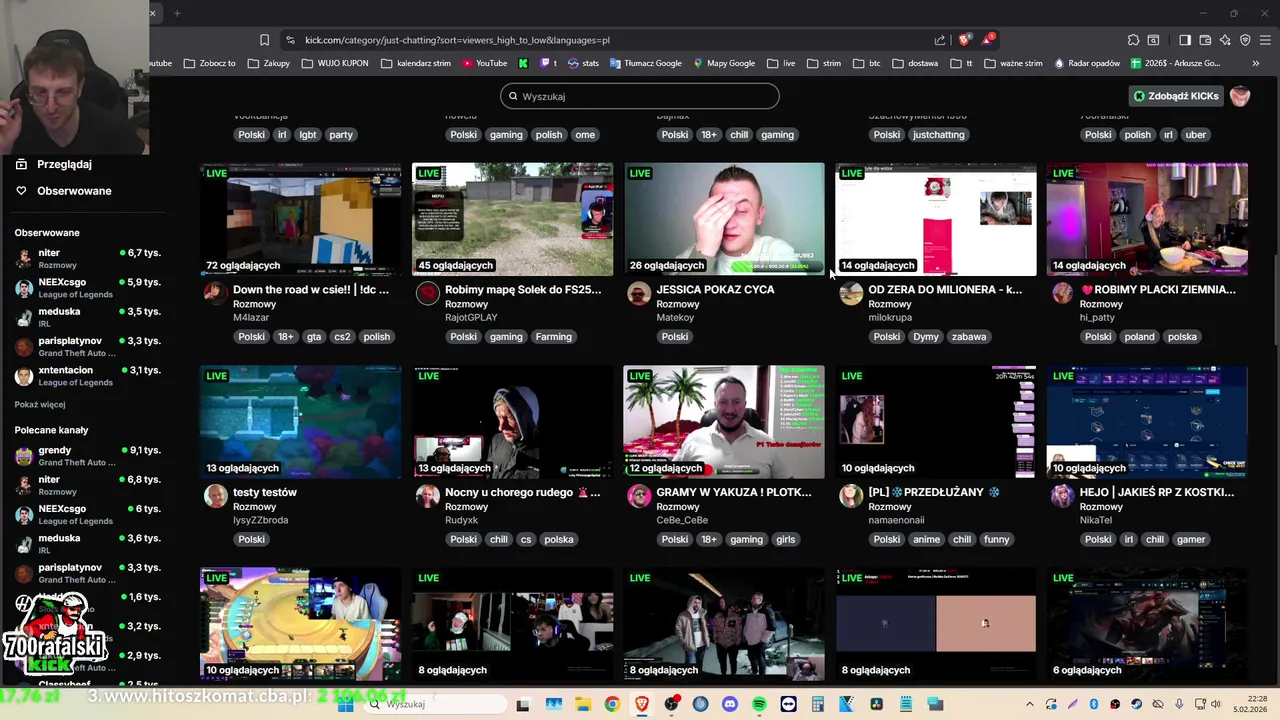Open HEJO JAKIEŚ RP Z KOSTKI stream title
Viewport: 1280px width, 720px height.
click(1157, 492)
